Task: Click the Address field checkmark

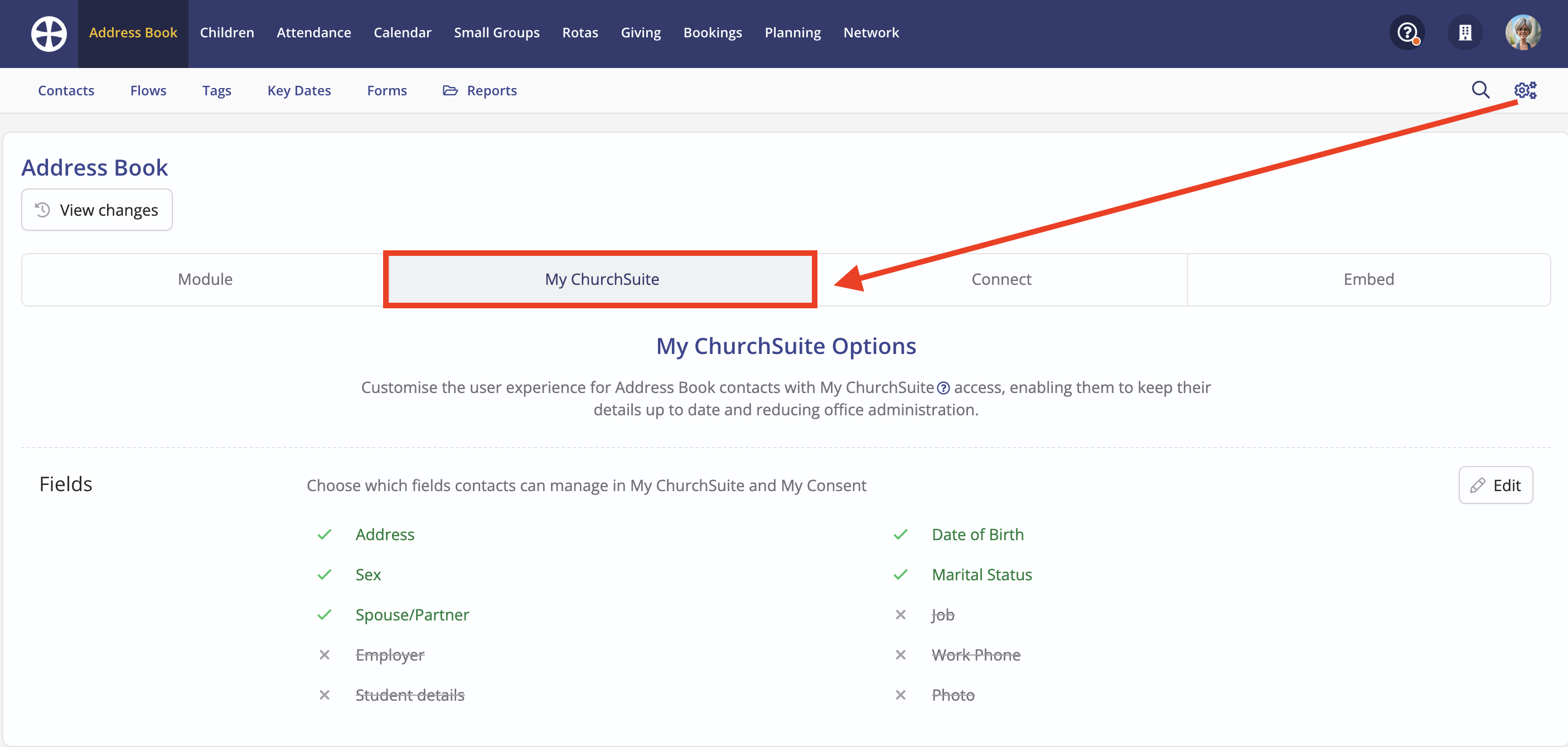Action: tap(325, 535)
